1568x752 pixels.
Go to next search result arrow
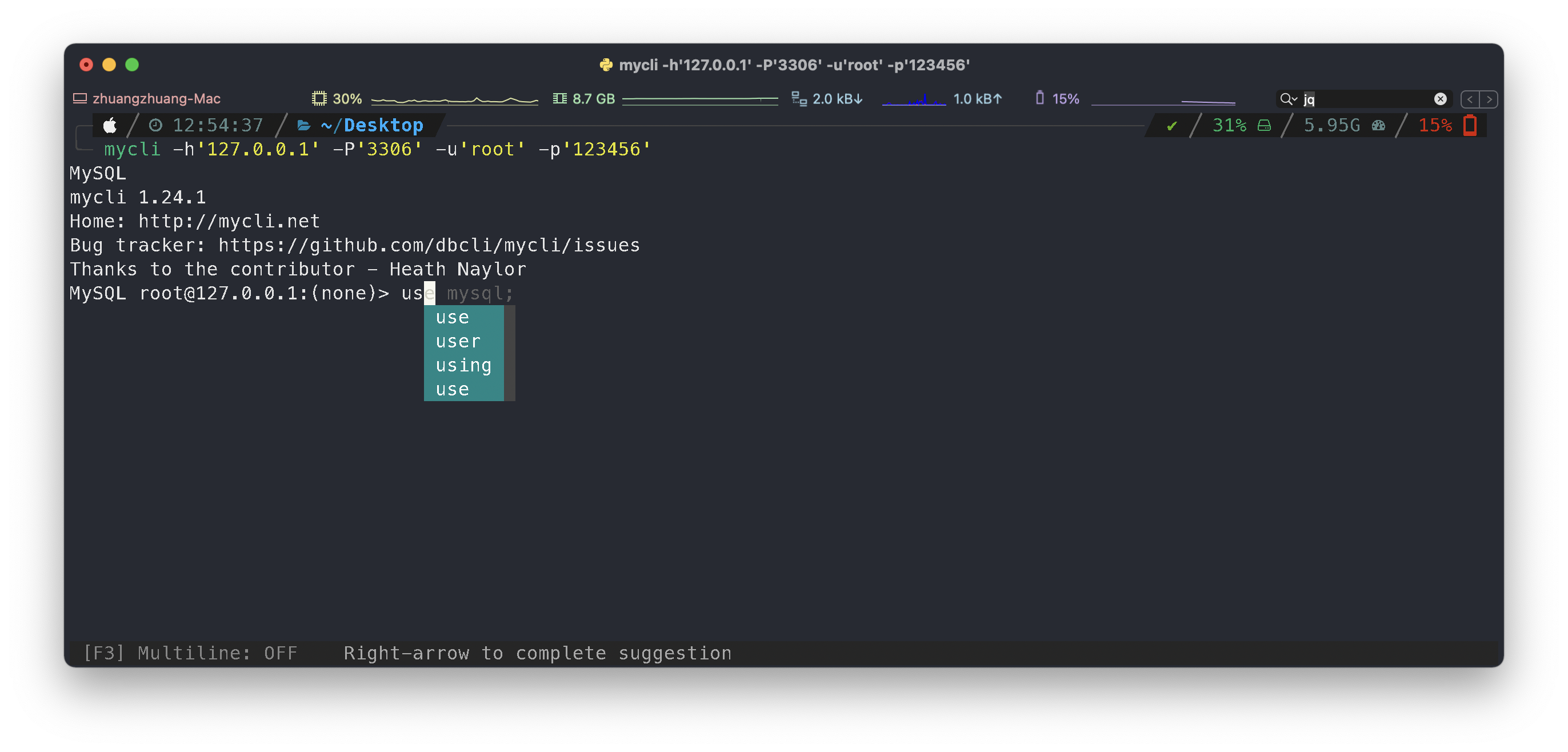tap(1489, 99)
